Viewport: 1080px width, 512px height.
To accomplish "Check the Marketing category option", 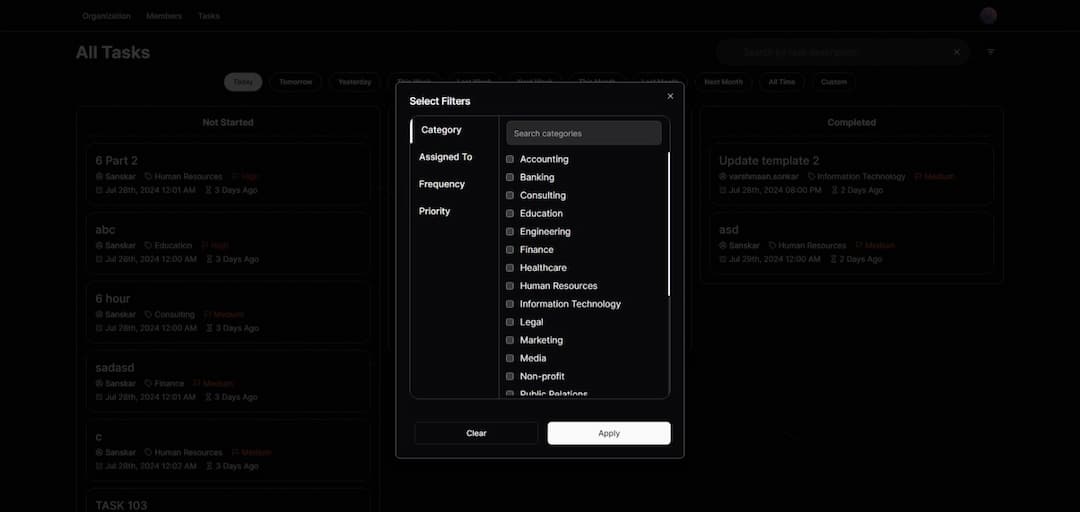I will click(510, 340).
